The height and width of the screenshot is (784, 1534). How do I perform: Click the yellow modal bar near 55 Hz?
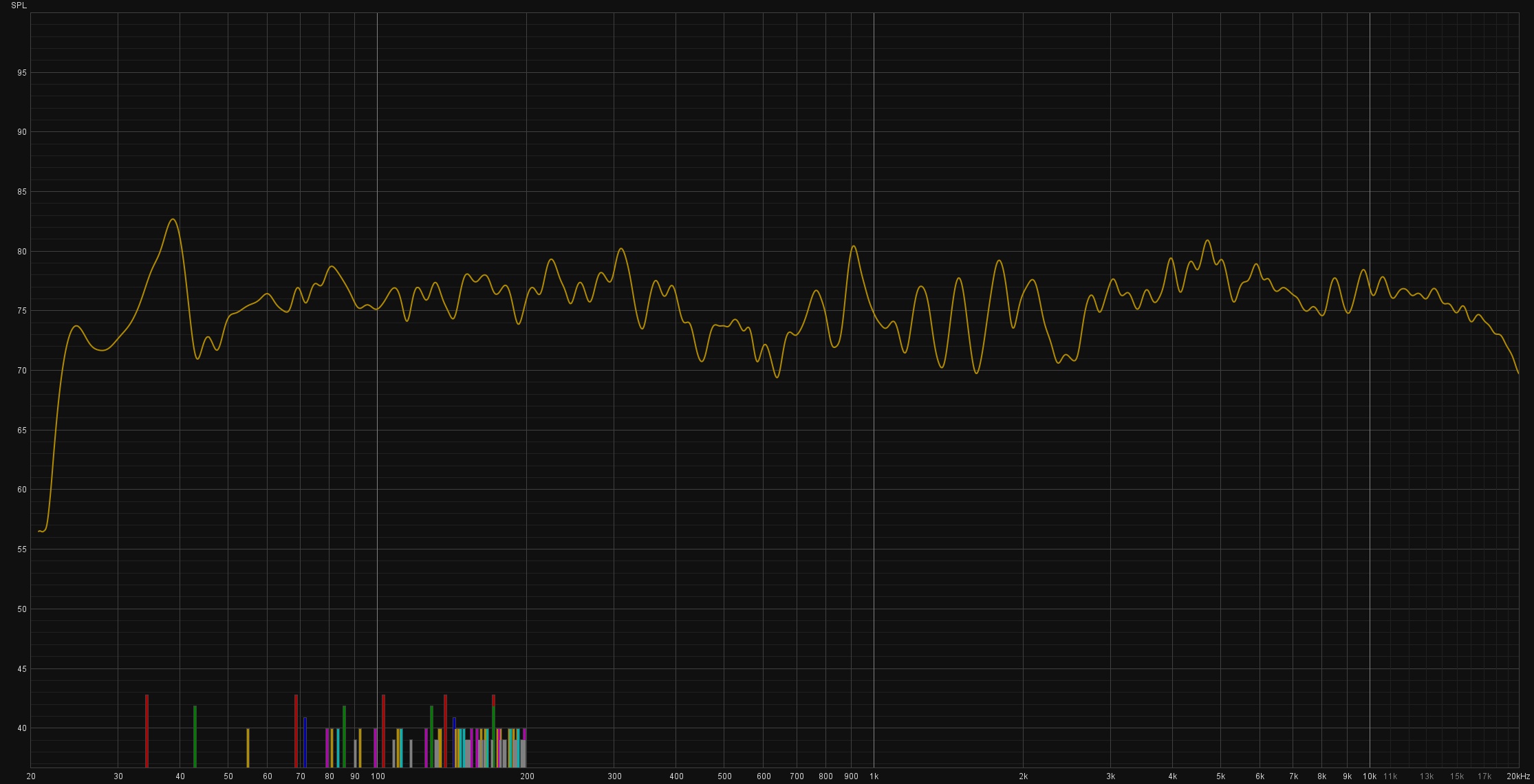point(248,748)
